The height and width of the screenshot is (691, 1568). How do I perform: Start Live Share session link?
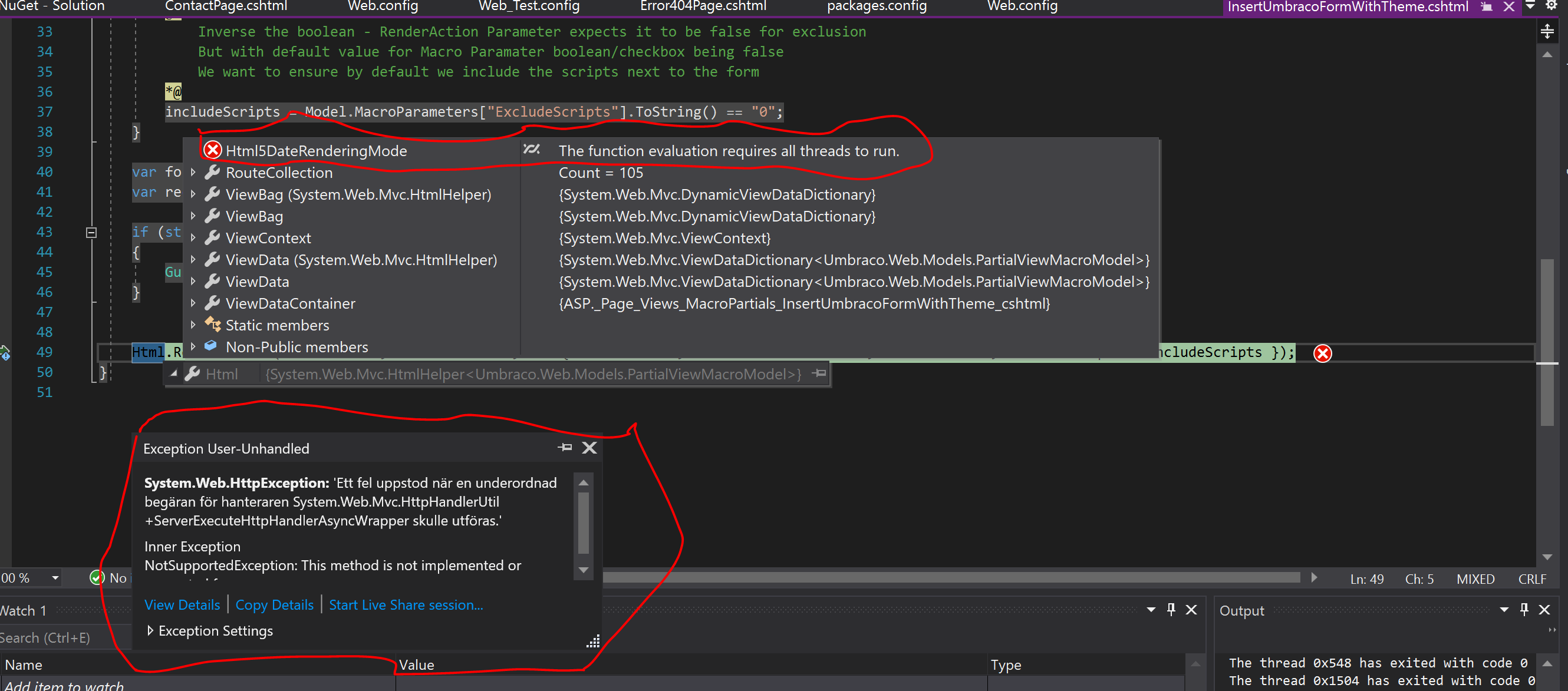[x=406, y=604]
